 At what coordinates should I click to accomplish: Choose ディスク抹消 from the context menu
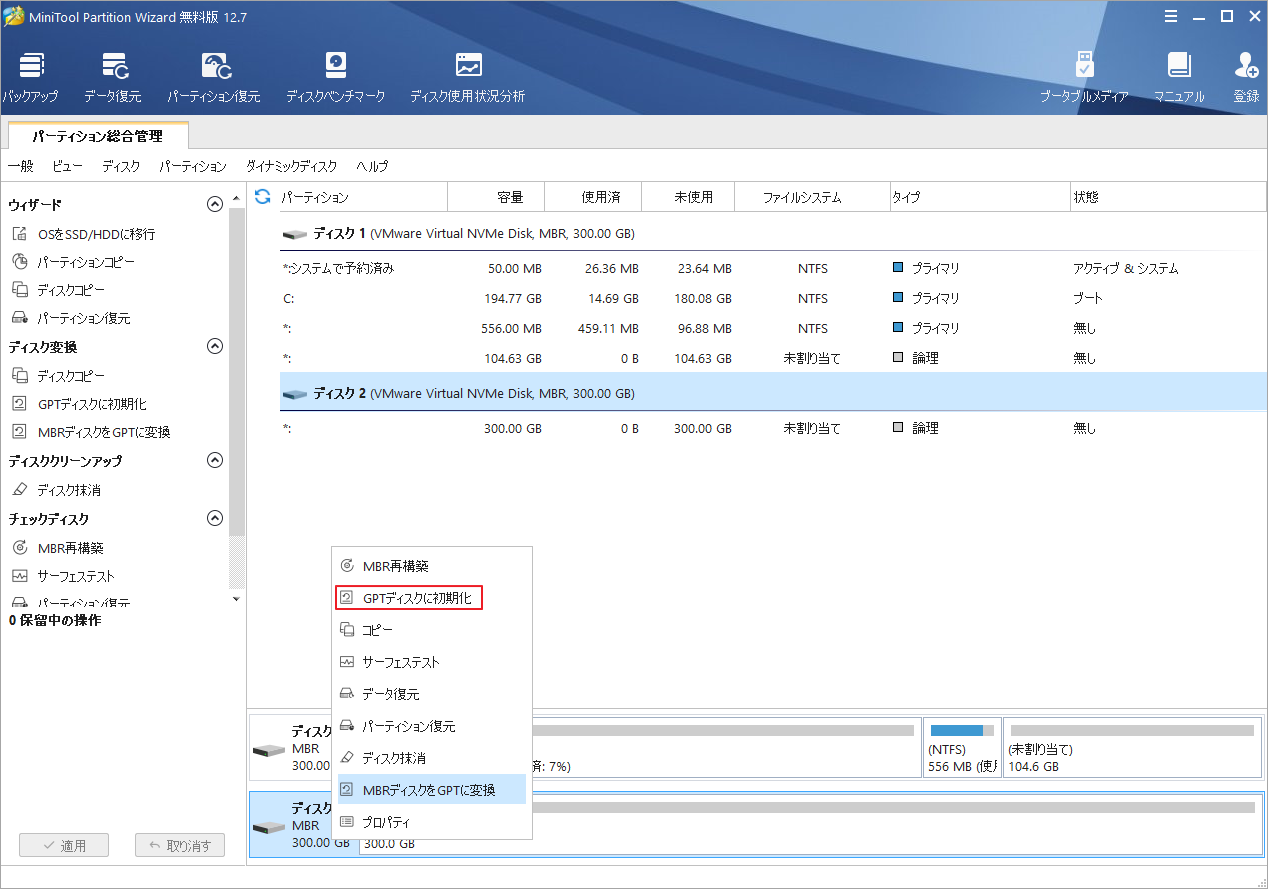[x=431, y=758]
